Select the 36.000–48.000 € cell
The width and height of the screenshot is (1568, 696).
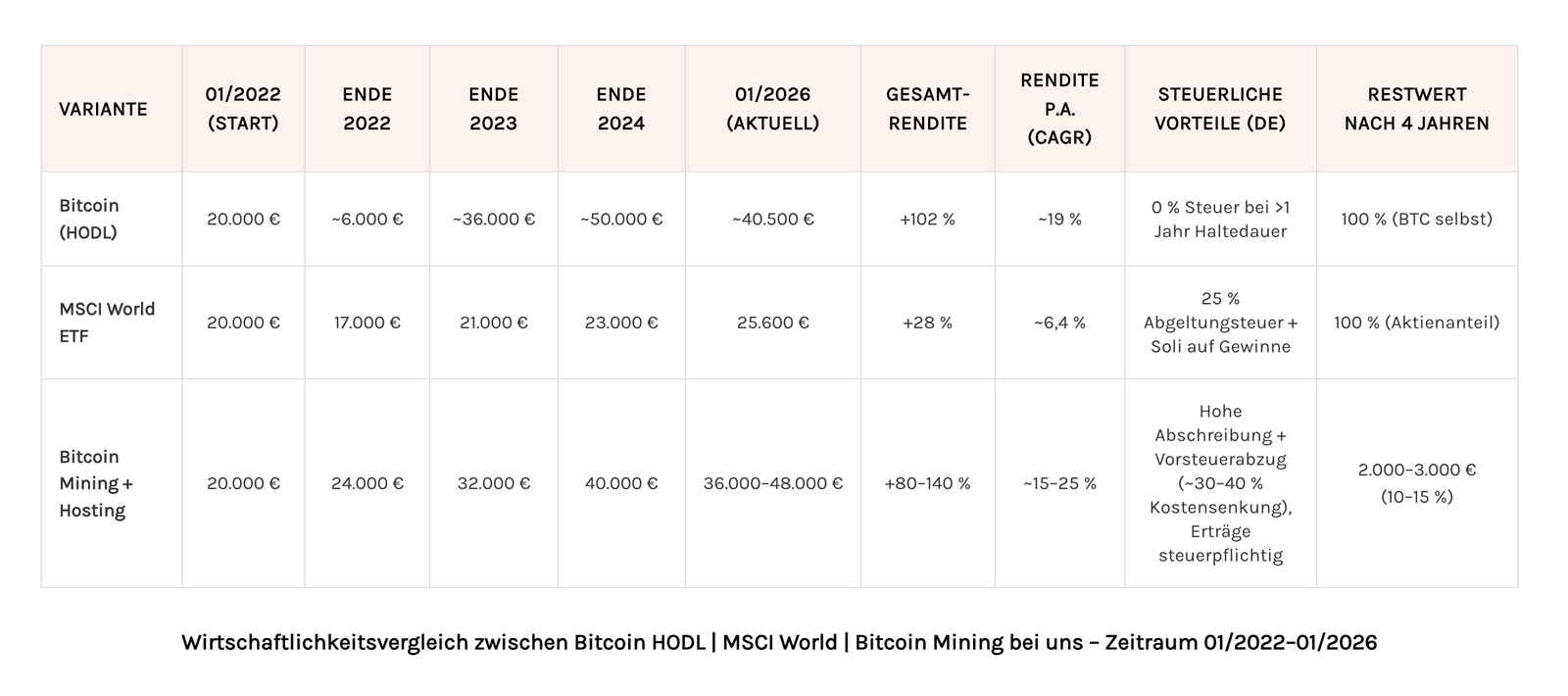(x=772, y=483)
